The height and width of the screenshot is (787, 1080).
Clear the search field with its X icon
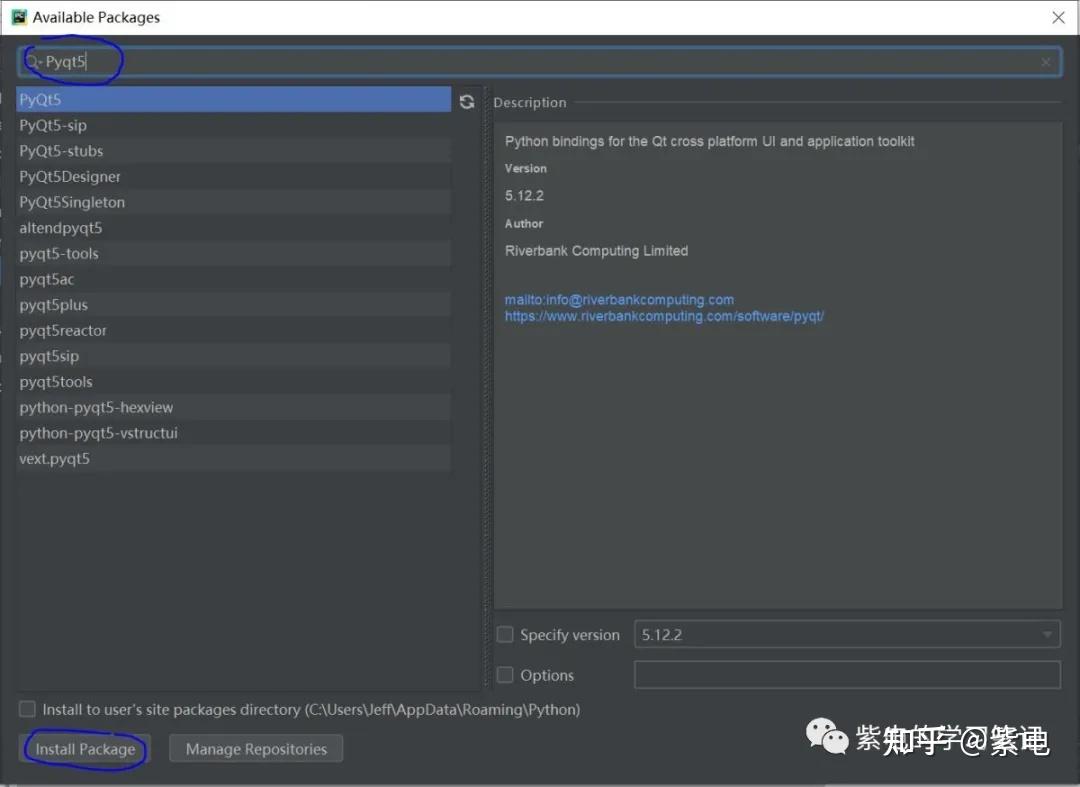tap(1046, 61)
